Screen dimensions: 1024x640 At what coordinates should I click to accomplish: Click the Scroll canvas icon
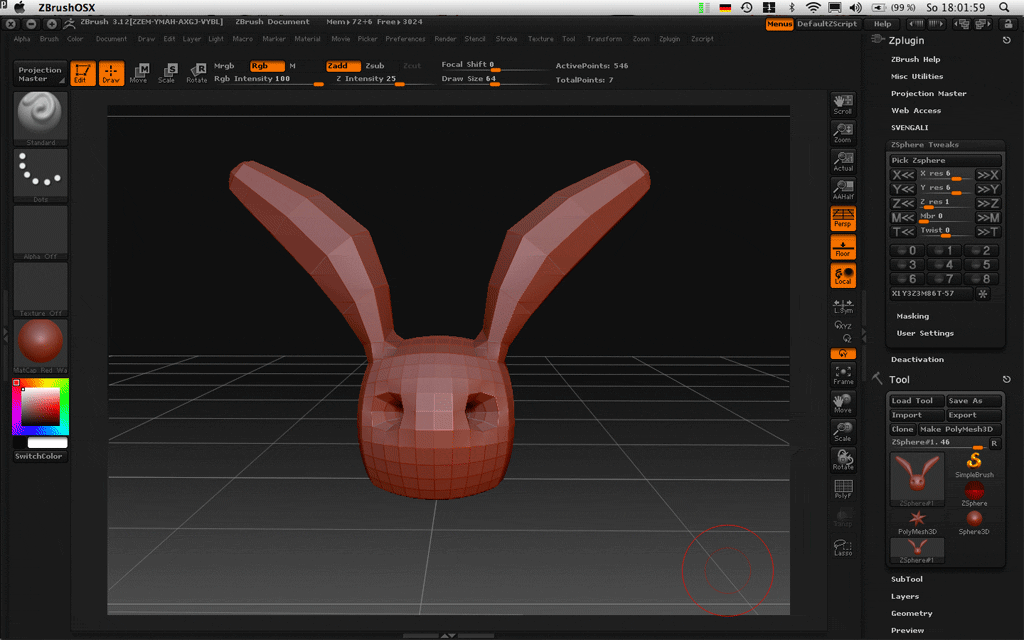[x=843, y=104]
